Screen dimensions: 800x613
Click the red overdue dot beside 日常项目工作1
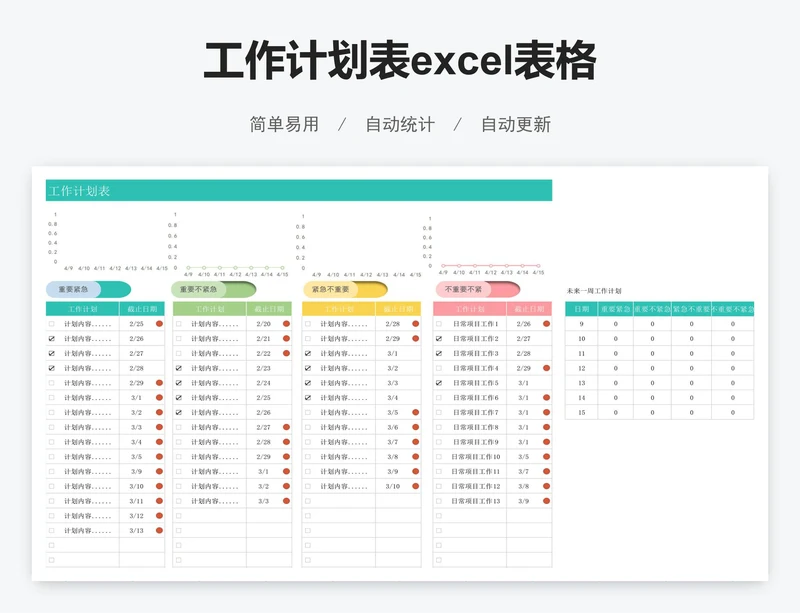[546, 324]
